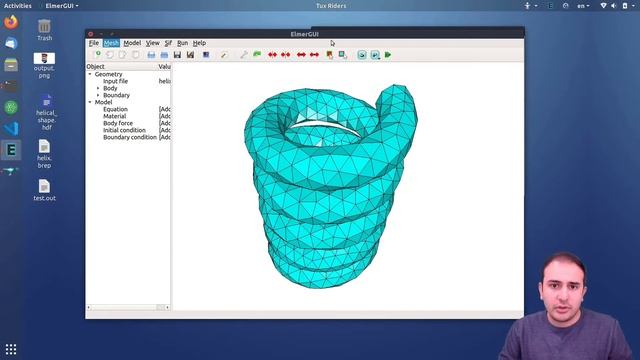Click the Unify edge red arrows icon
The image size is (640, 360).
[x=314, y=55]
